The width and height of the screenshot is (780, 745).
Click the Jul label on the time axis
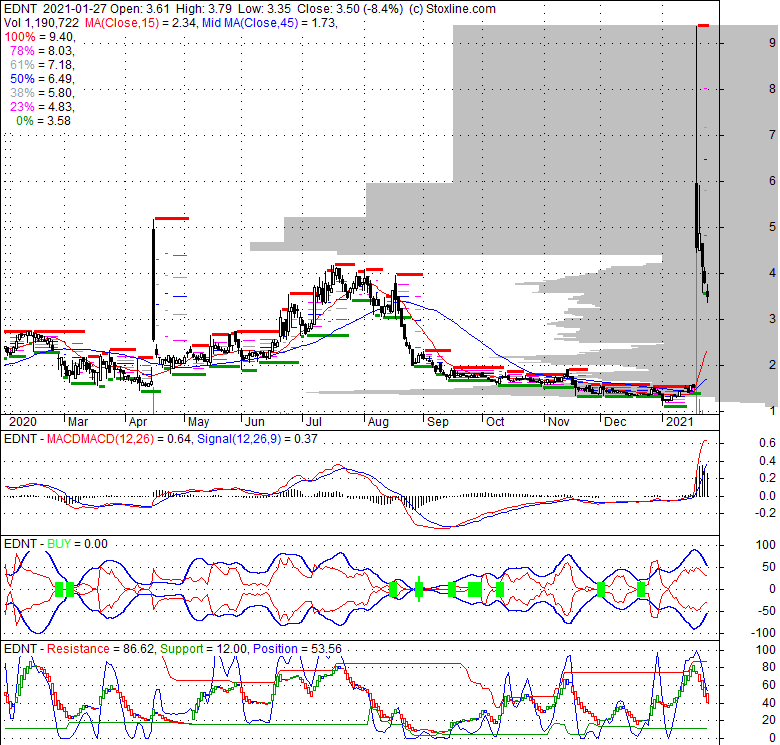tap(313, 422)
